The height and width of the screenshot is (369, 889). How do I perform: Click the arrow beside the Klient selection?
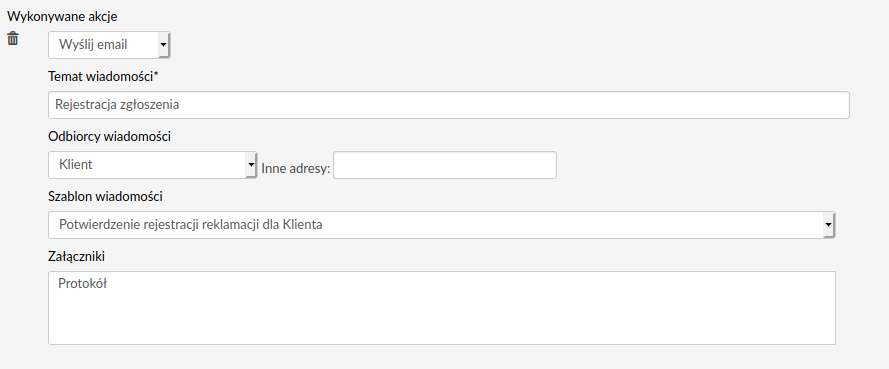coord(251,165)
